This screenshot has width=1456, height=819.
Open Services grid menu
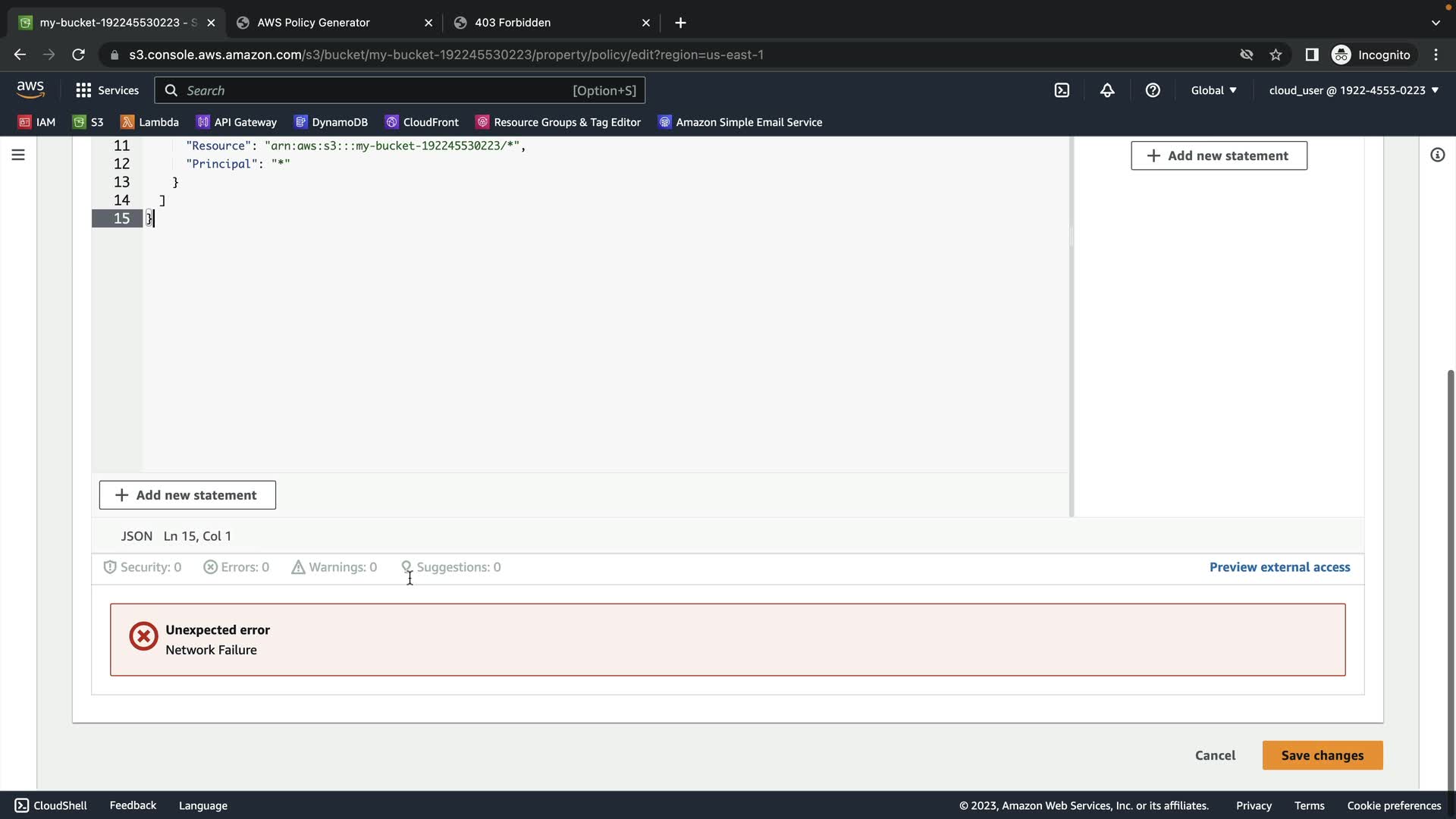(107, 90)
